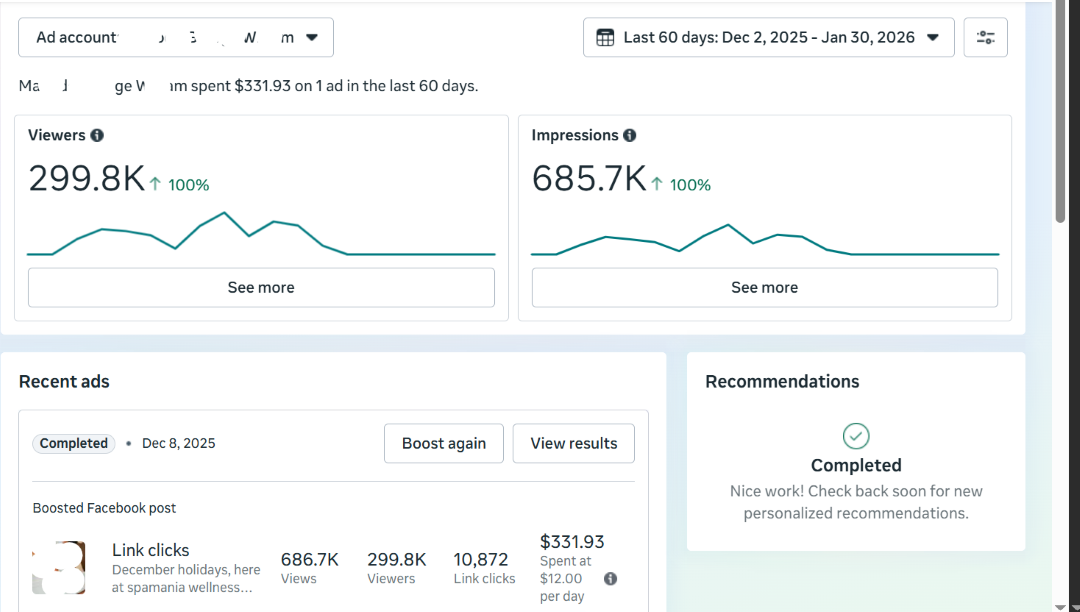
Task: Click the View results button
Action: [x=573, y=443]
